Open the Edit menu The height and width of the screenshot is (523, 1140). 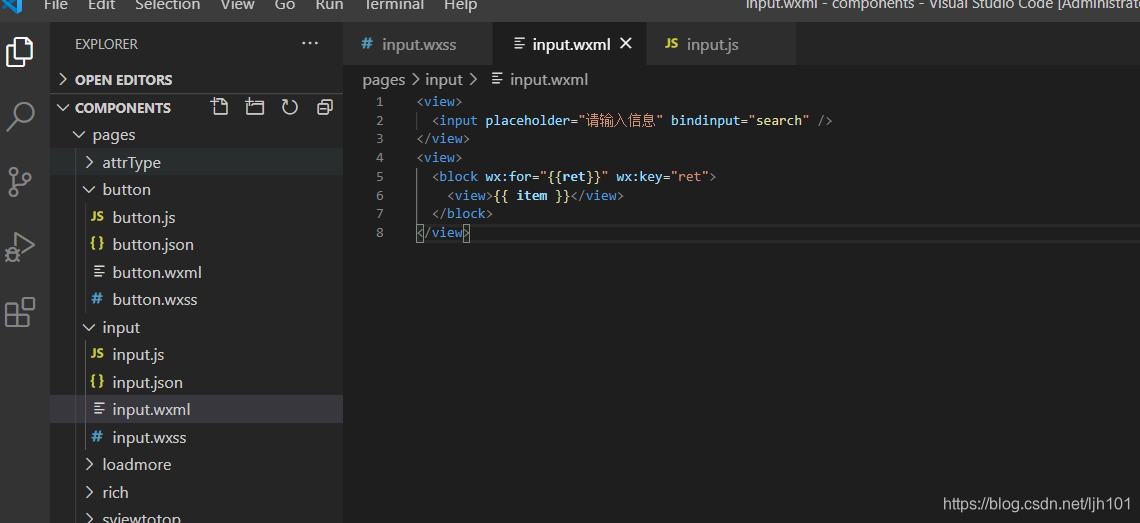click(x=102, y=6)
